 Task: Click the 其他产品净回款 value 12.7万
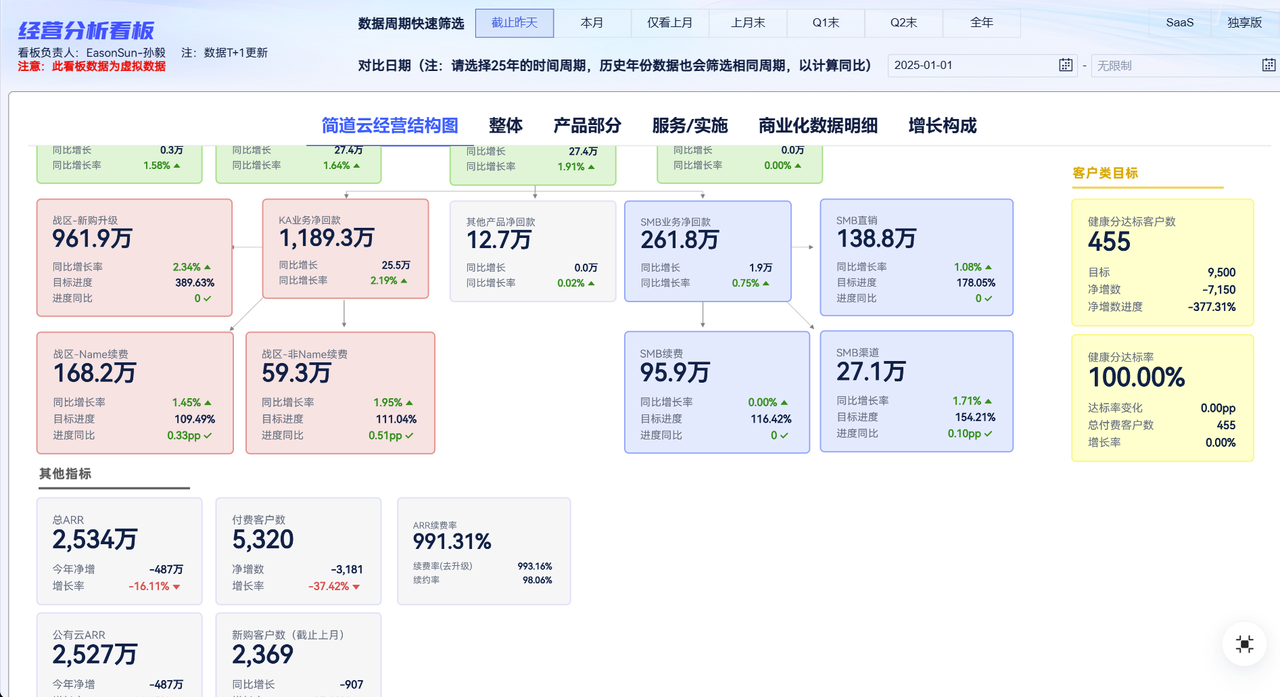click(x=500, y=240)
